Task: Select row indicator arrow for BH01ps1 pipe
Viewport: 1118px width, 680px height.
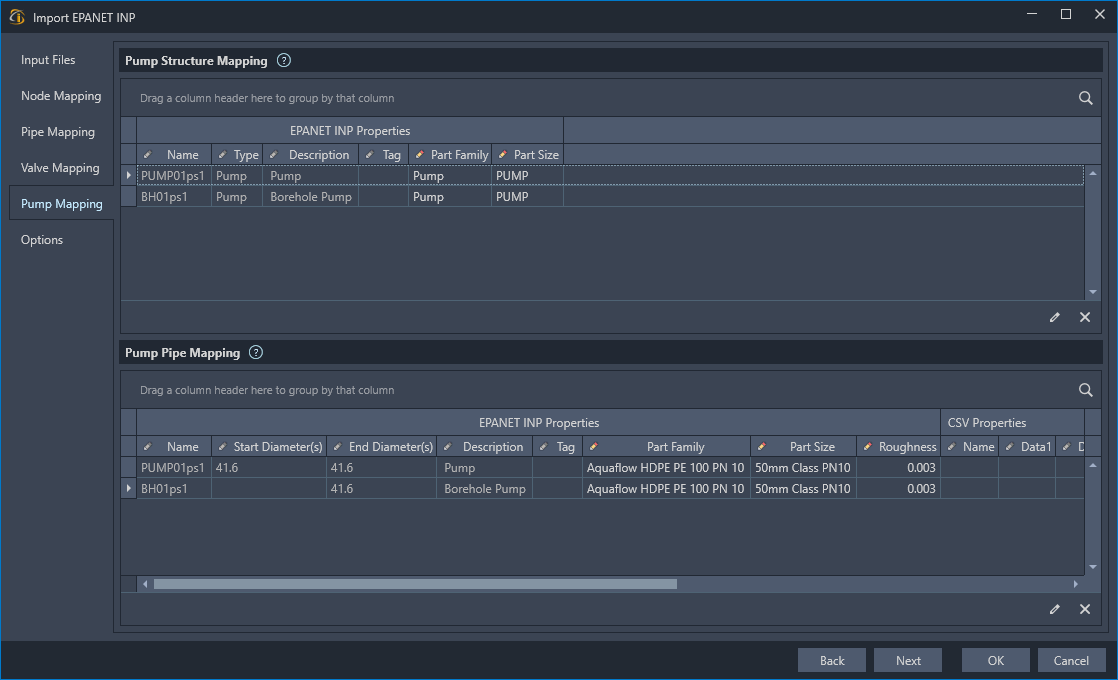Action: coord(128,488)
